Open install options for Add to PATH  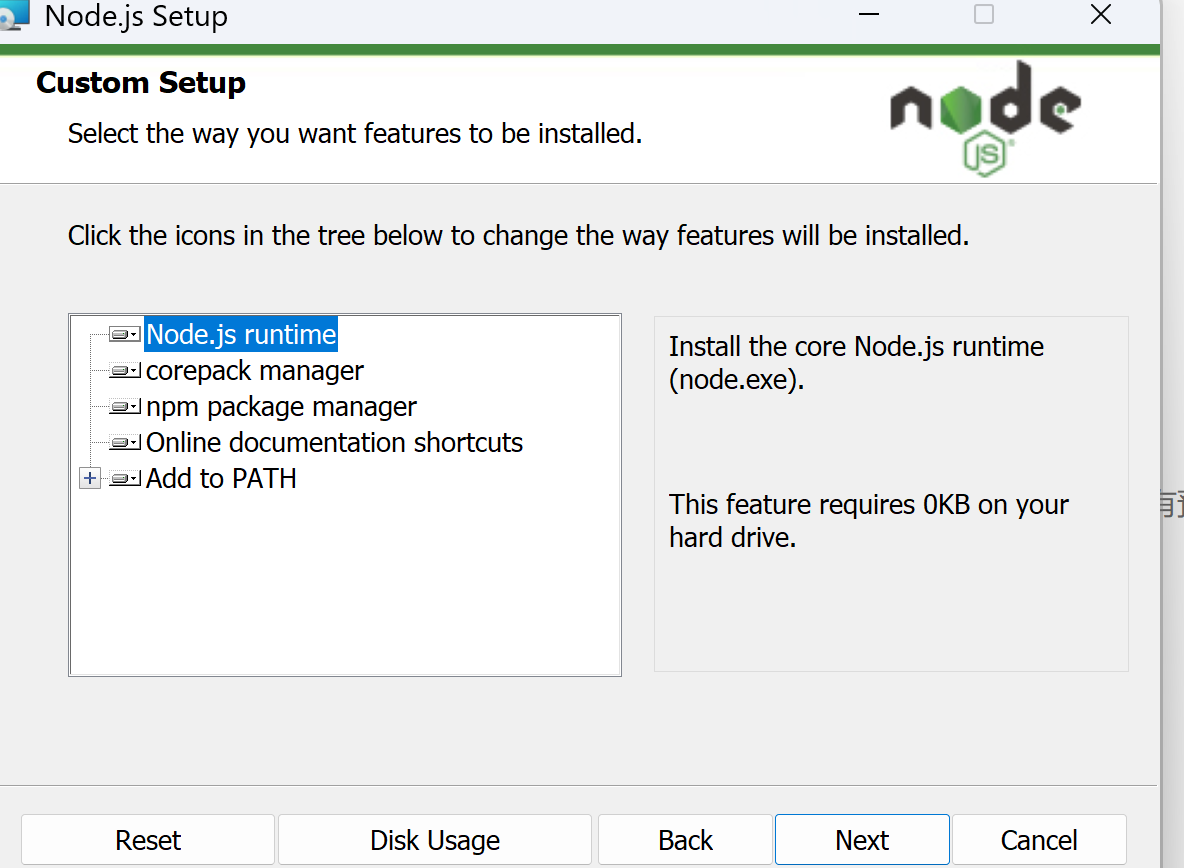[125, 479]
